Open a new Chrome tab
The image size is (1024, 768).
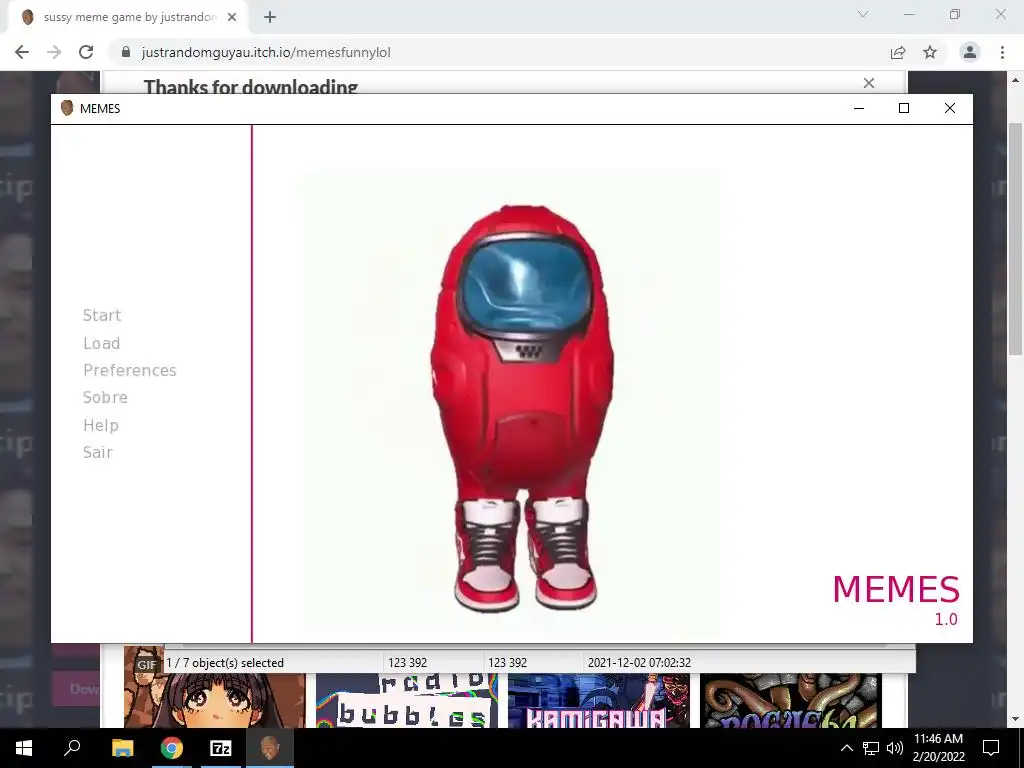[270, 17]
